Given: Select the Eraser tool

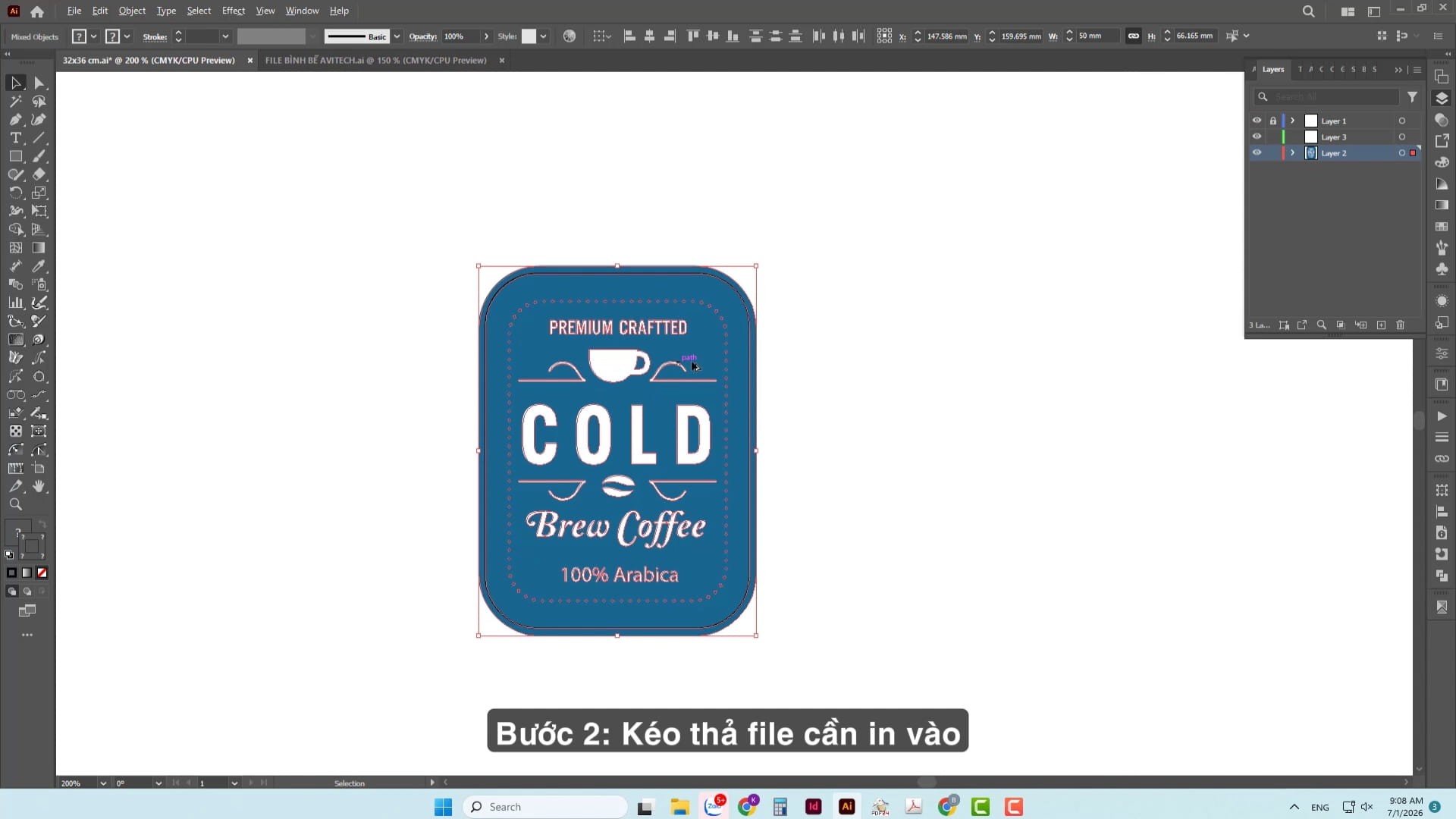Looking at the screenshot, I should 39,174.
